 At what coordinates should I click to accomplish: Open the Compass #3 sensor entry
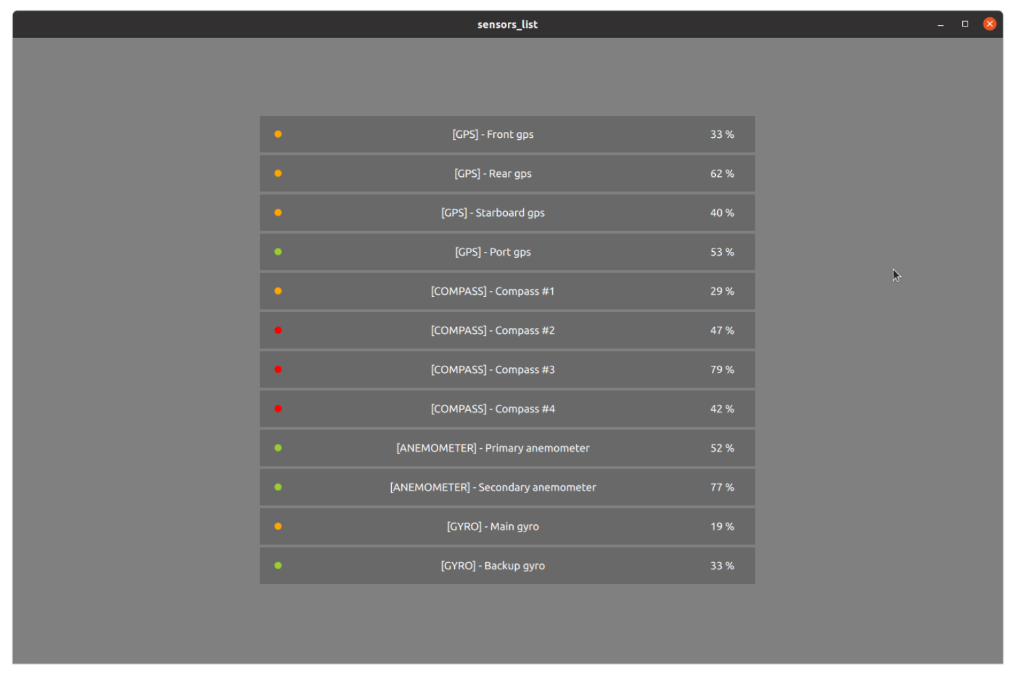tap(493, 370)
